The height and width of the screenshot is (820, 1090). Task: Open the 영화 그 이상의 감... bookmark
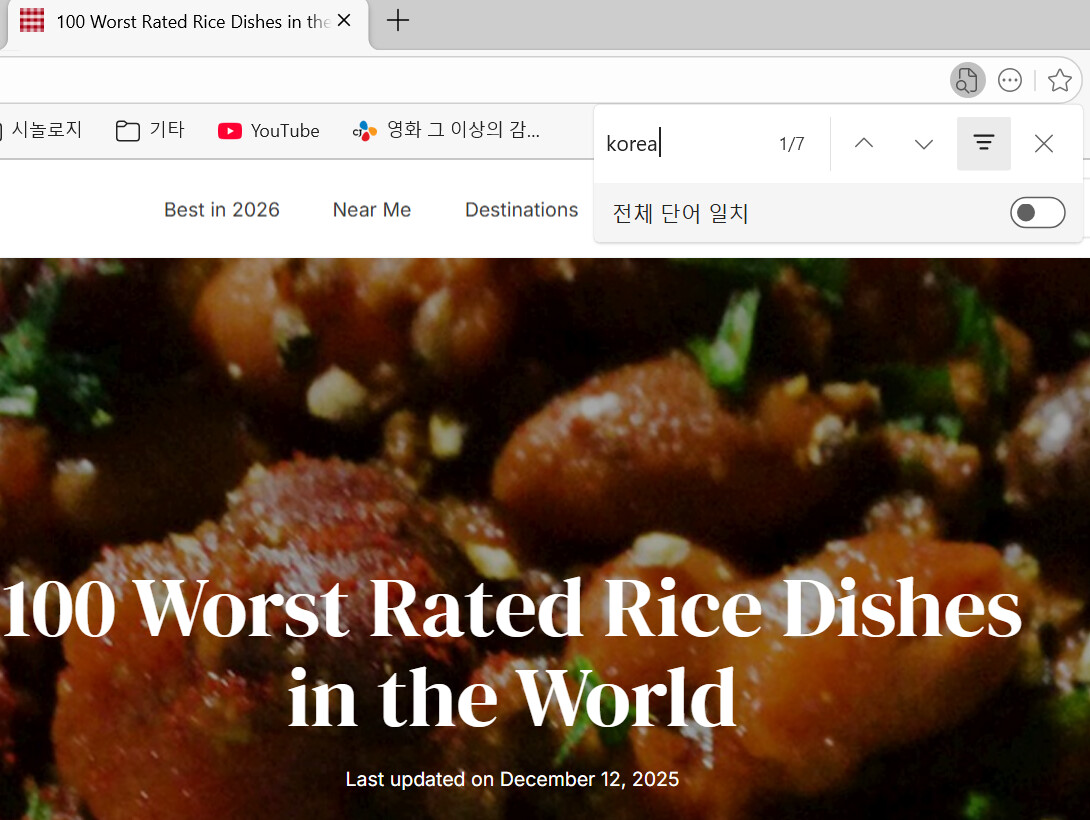(446, 130)
